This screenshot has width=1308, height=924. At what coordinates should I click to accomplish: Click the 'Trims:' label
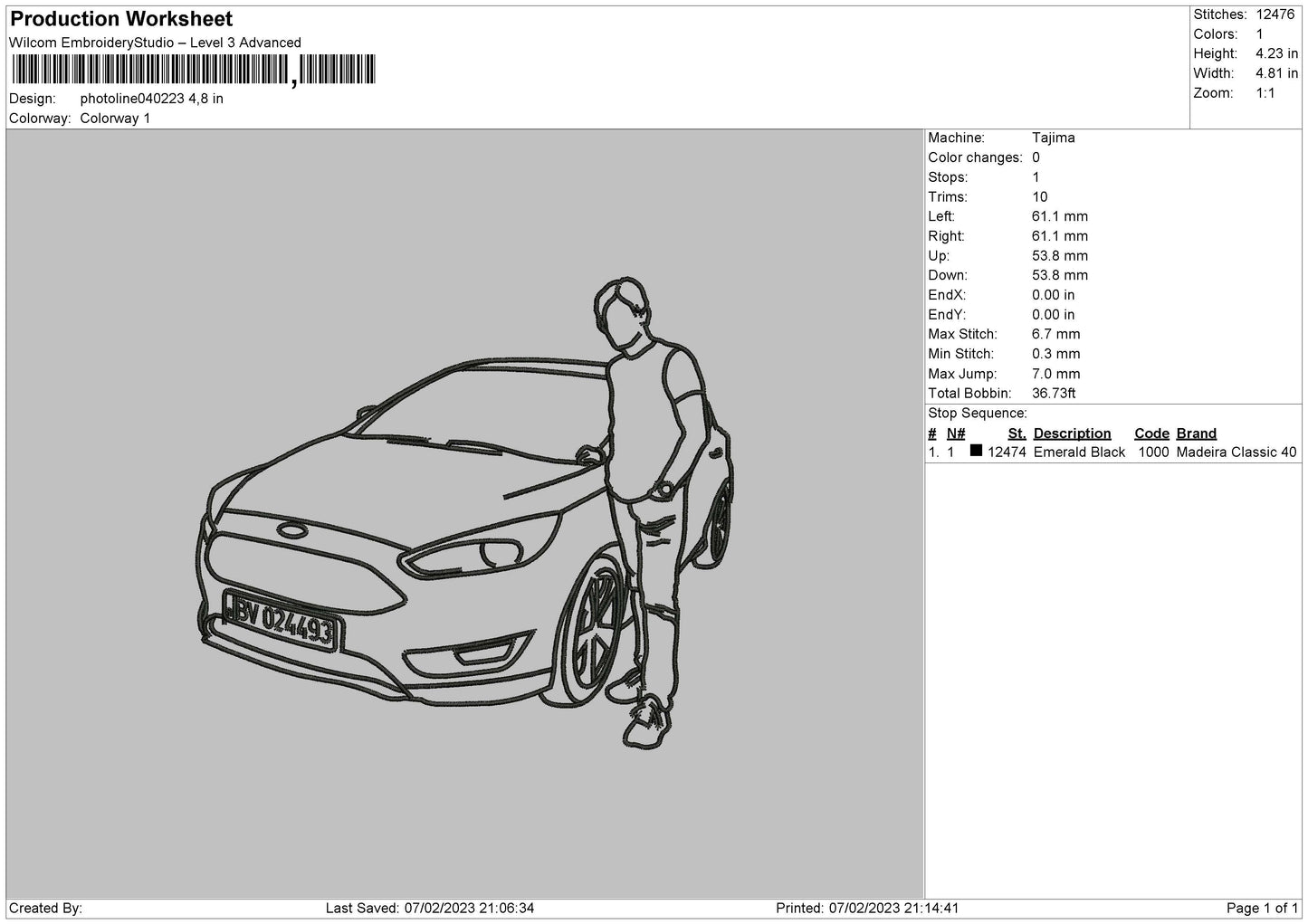tap(948, 197)
